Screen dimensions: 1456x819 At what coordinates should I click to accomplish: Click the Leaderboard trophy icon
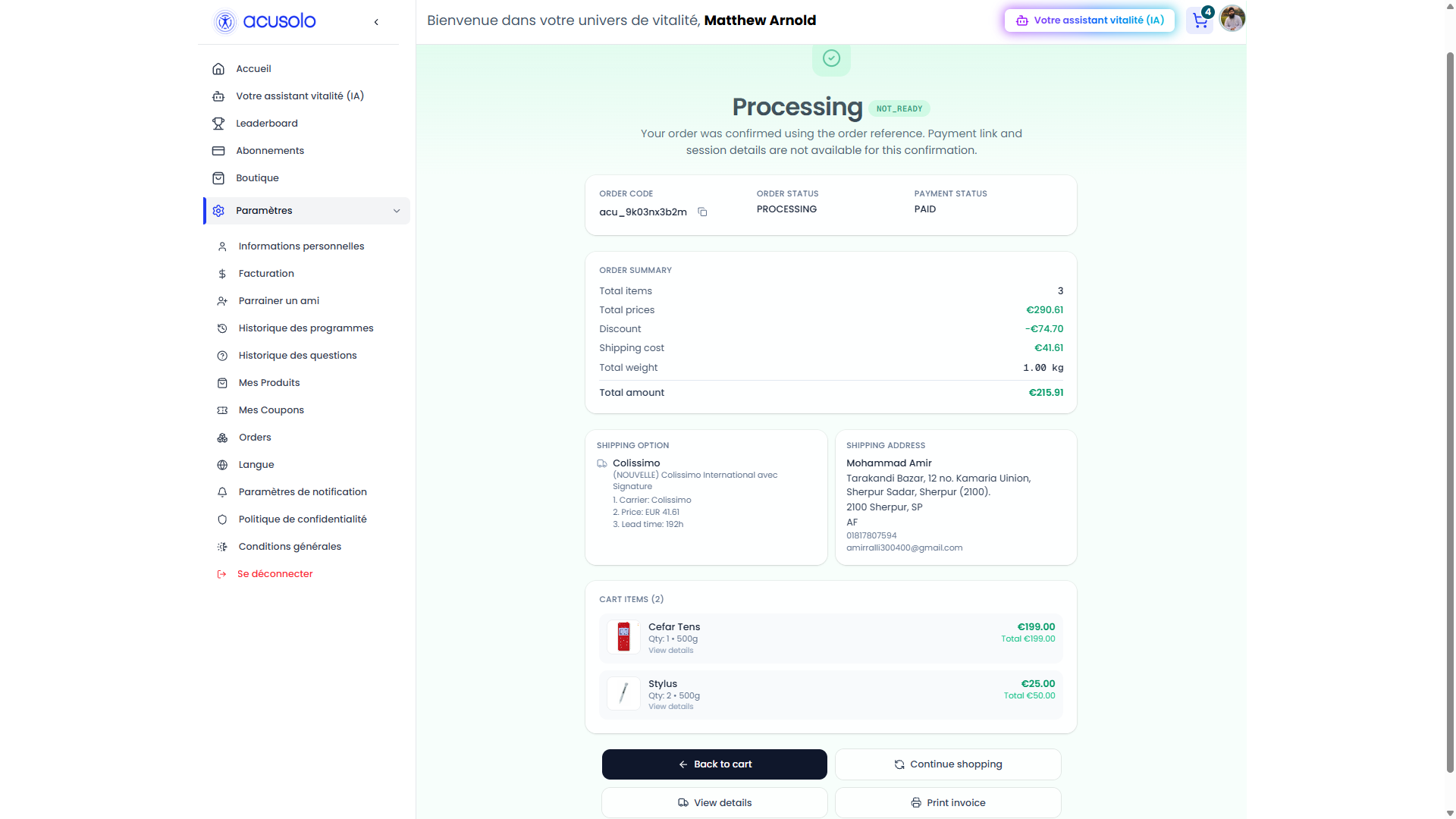point(218,124)
